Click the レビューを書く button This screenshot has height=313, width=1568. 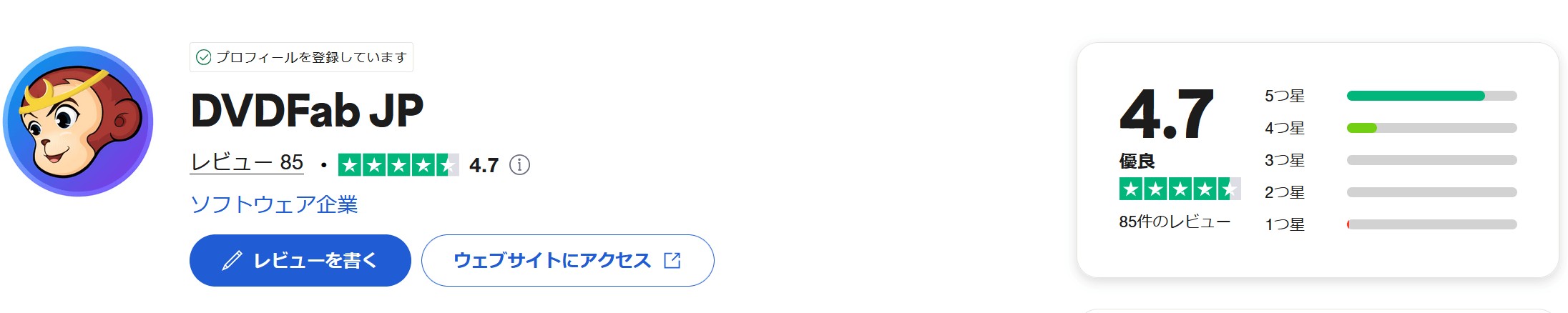pyautogui.click(x=300, y=260)
